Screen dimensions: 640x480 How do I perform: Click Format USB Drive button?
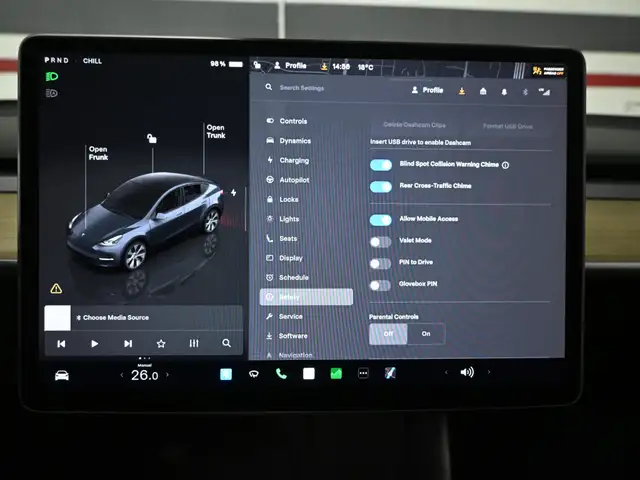pyautogui.click(x=508, y=126)
